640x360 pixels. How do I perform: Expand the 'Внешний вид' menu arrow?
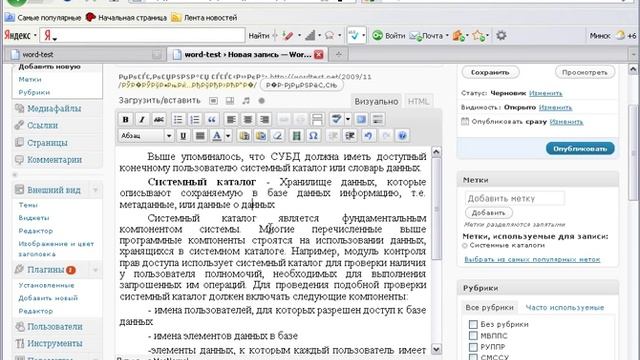point(95,190)
